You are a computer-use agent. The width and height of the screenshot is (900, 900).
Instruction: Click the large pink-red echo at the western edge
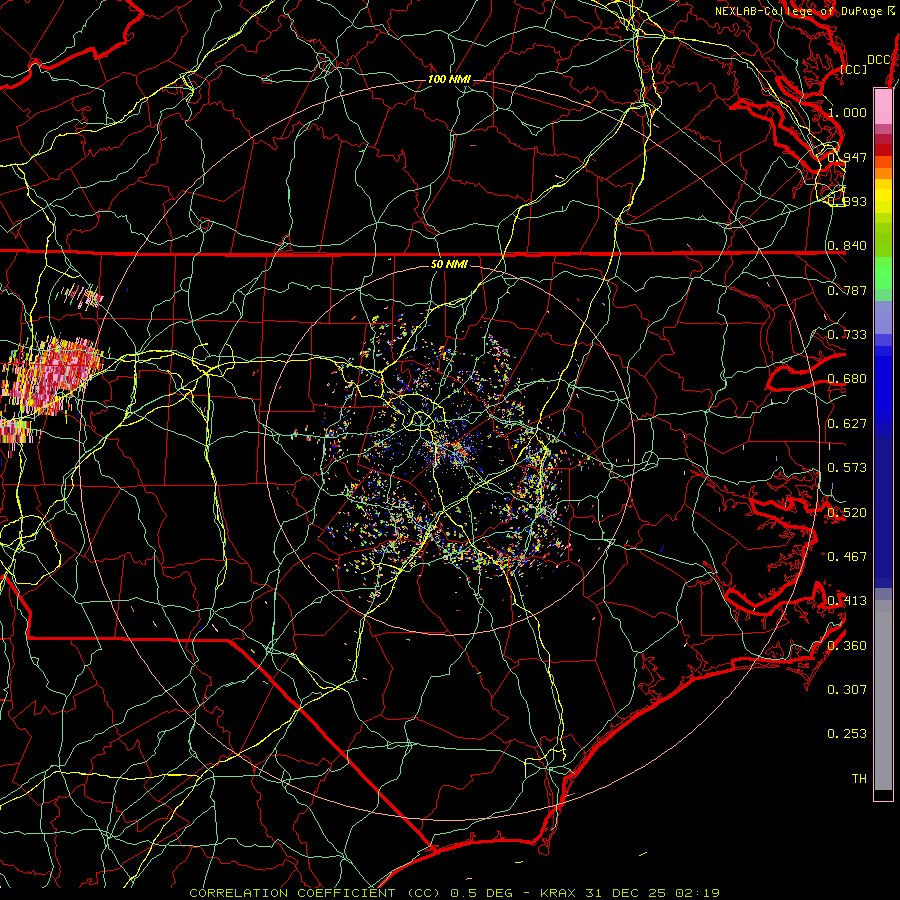click(52, 376)
